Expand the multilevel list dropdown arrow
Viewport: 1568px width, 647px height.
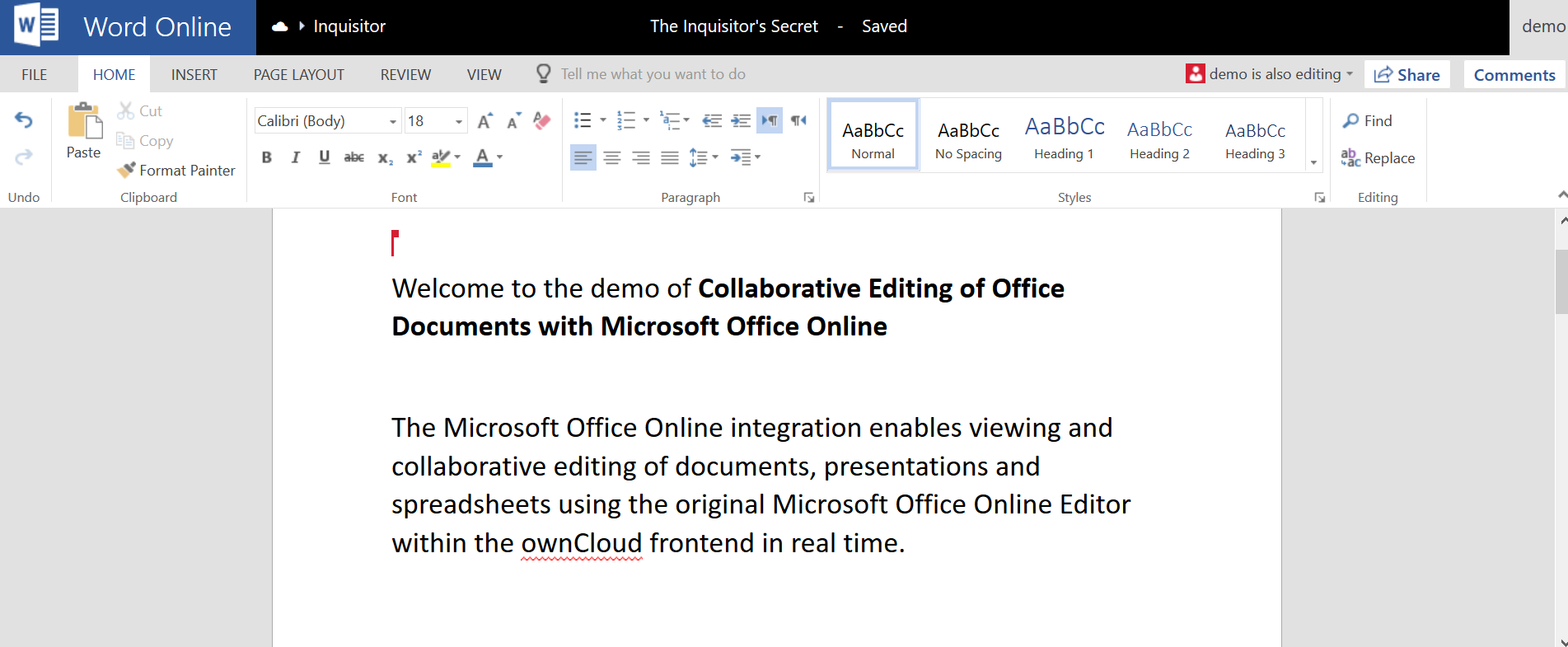pyautogui.click(x=686, y=120)
